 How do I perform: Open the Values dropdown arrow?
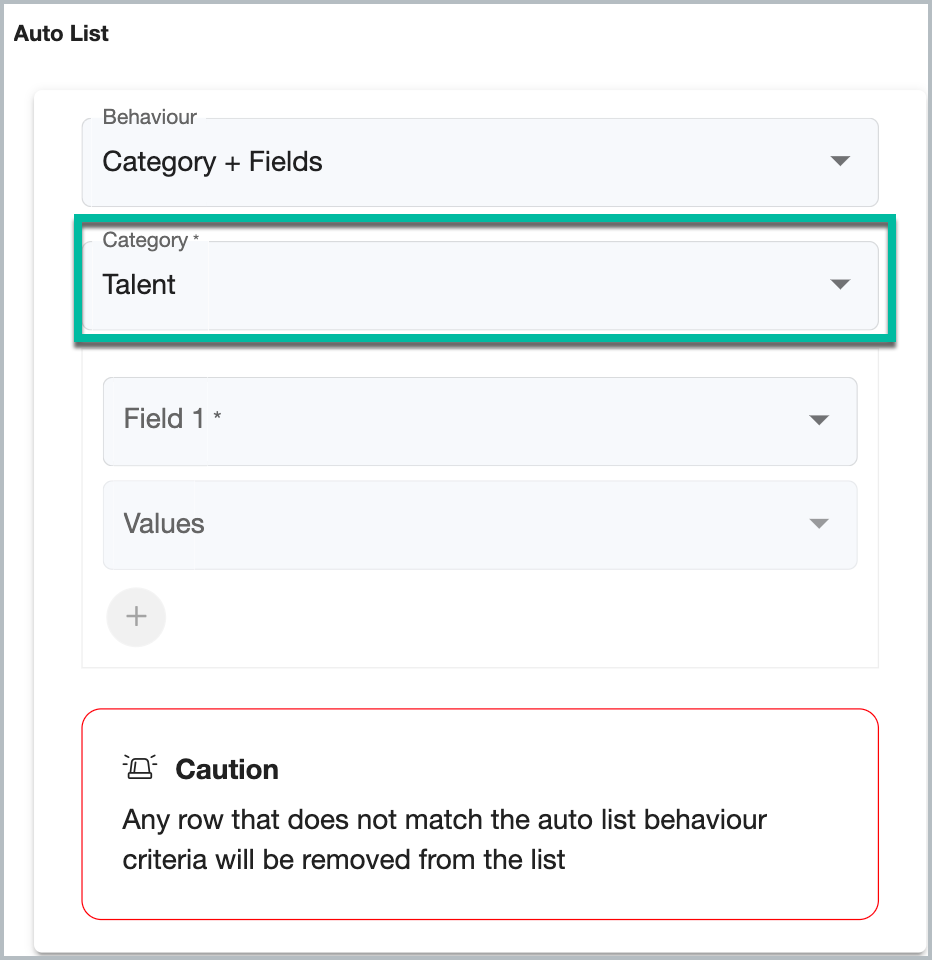[x=819, y=523]
